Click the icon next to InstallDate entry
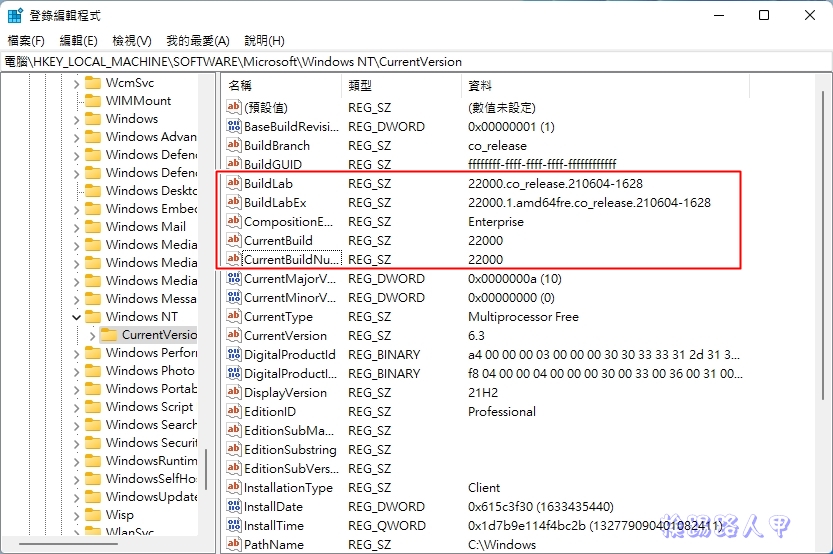 234,507
